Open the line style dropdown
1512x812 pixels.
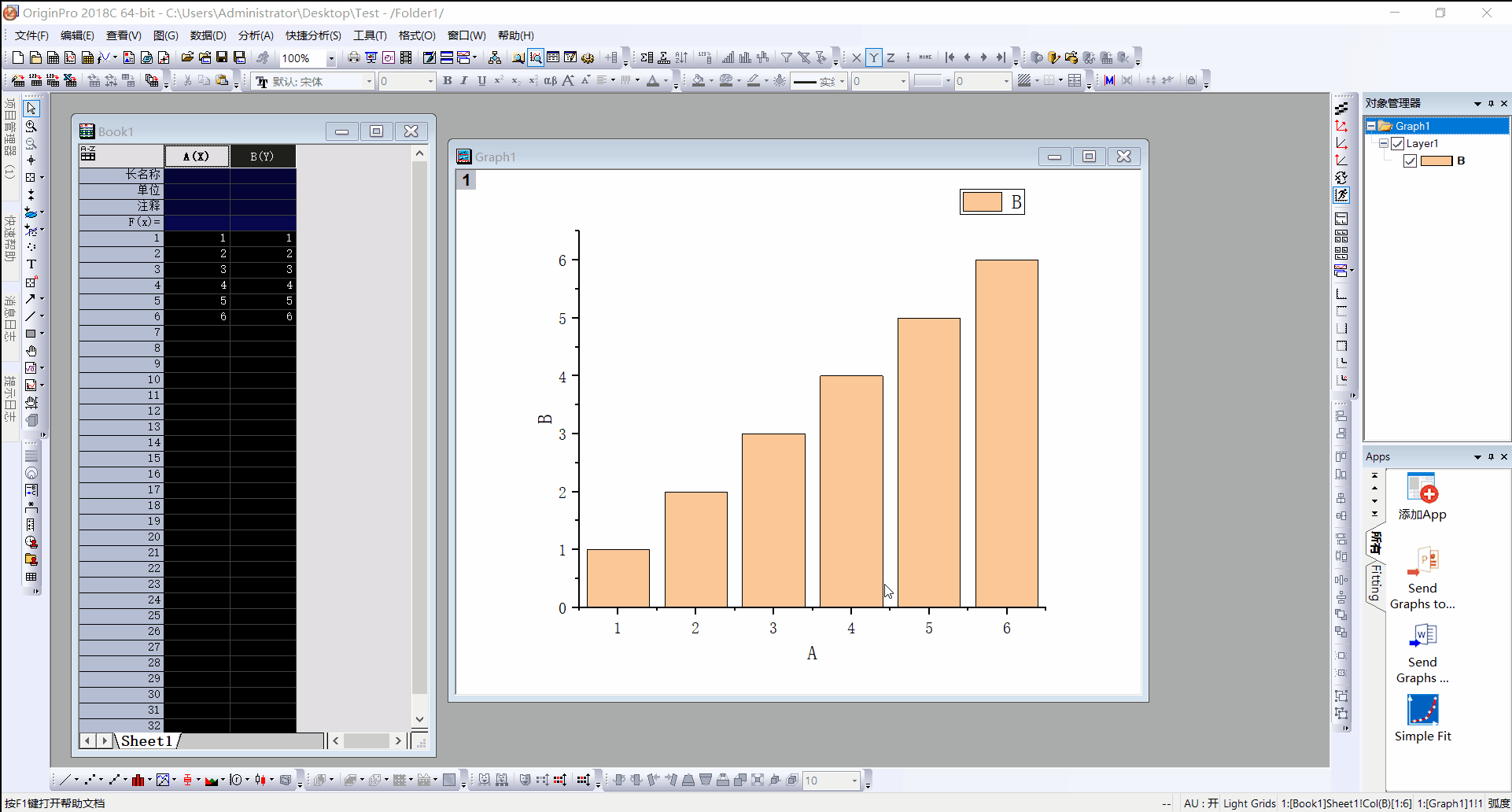(842, 81)
